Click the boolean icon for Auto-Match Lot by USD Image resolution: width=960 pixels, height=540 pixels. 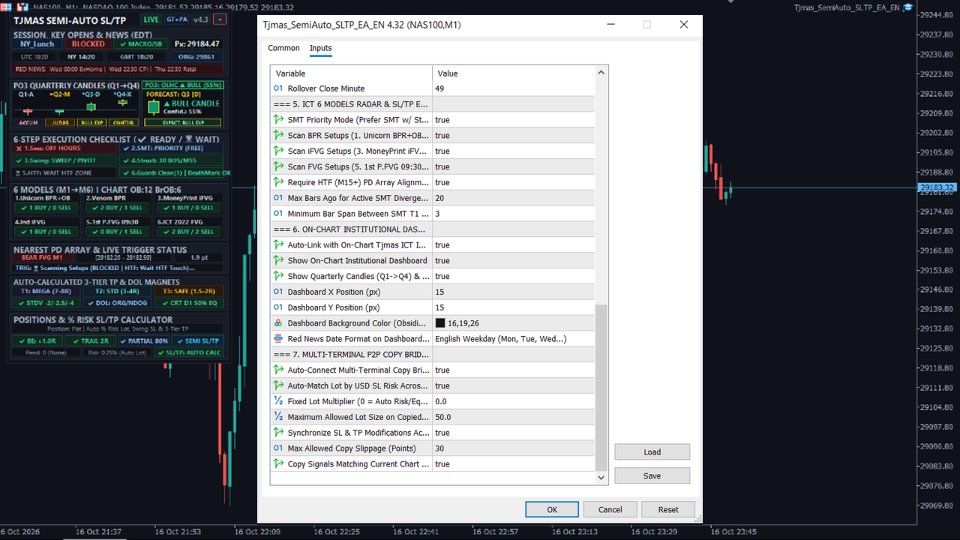tap(278, 386)
